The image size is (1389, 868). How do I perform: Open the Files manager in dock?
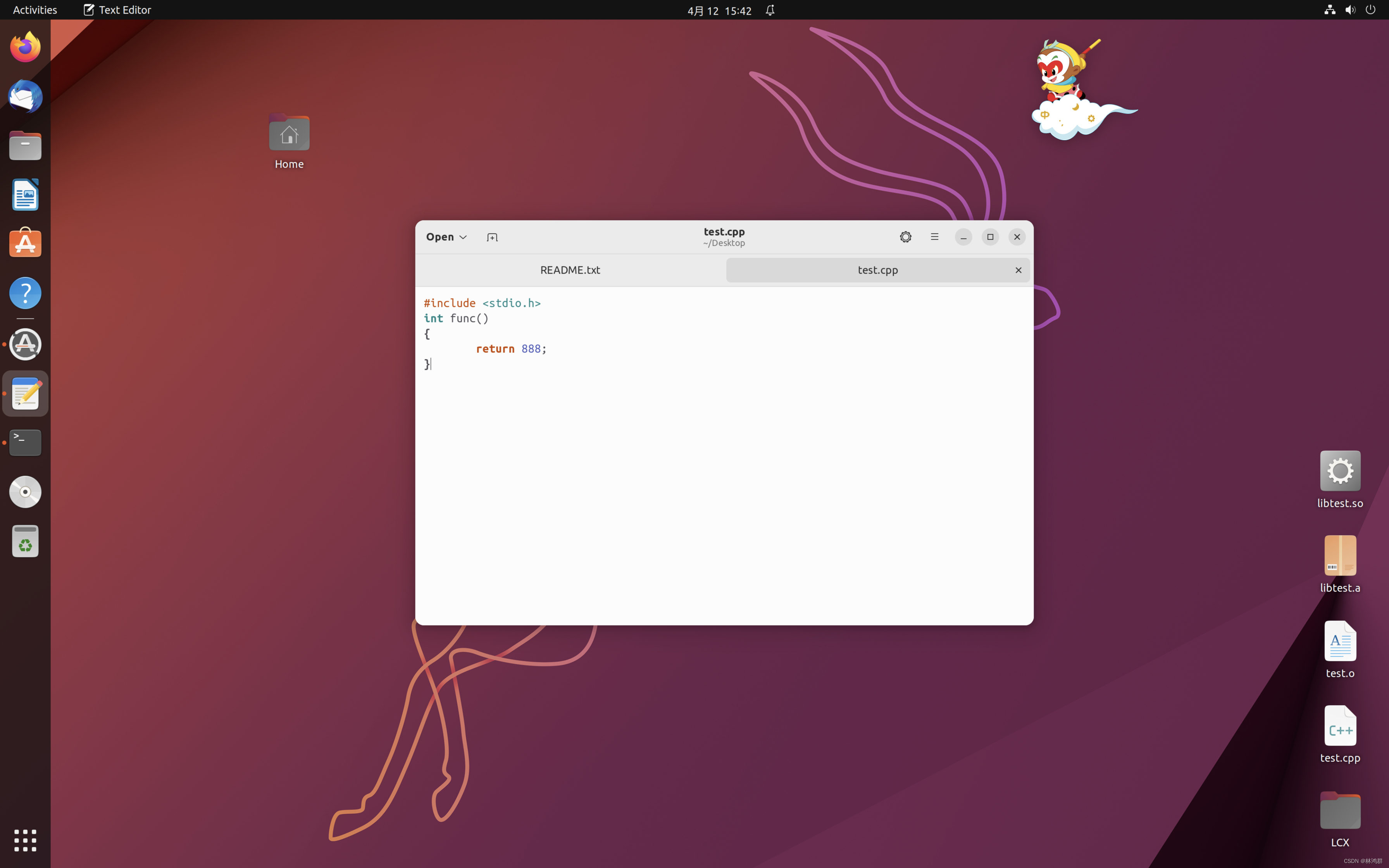[25, 146]
